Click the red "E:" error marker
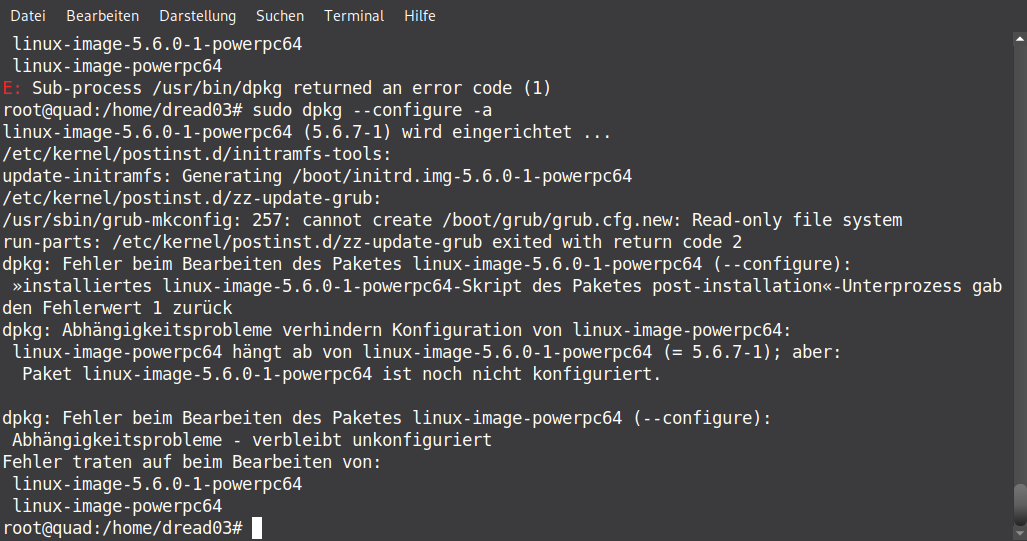Image resolution: width=1027 pixels, height=541 pixels. pos(12,88)
